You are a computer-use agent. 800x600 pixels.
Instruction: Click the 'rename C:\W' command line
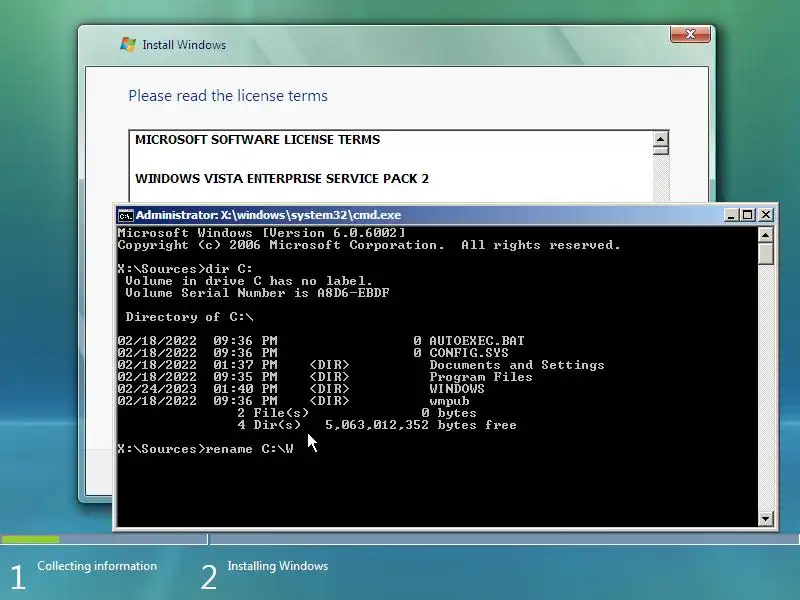click(206, 449)
